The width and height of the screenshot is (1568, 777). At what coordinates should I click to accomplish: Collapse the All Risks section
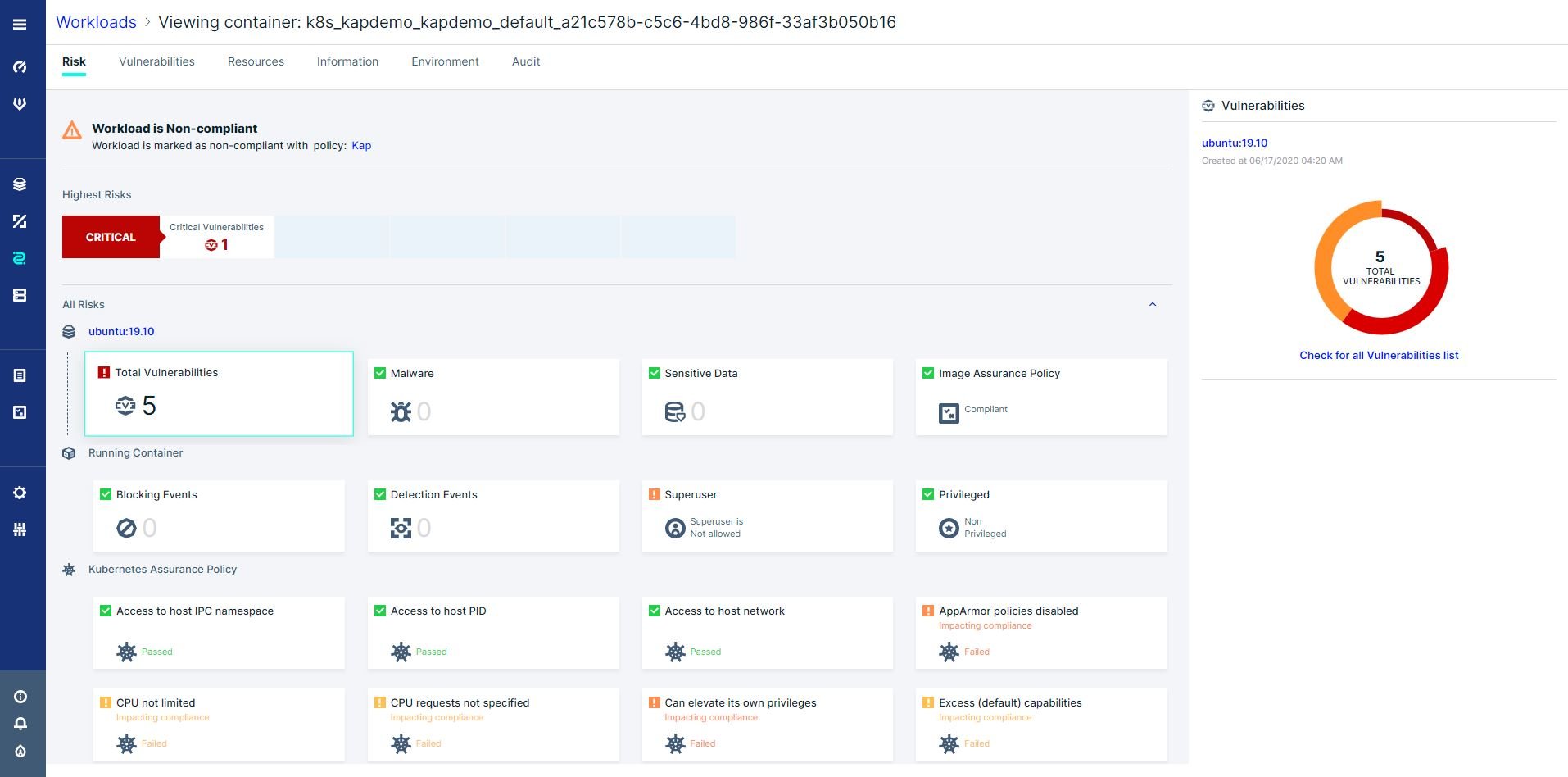[x=1153, y=304]
